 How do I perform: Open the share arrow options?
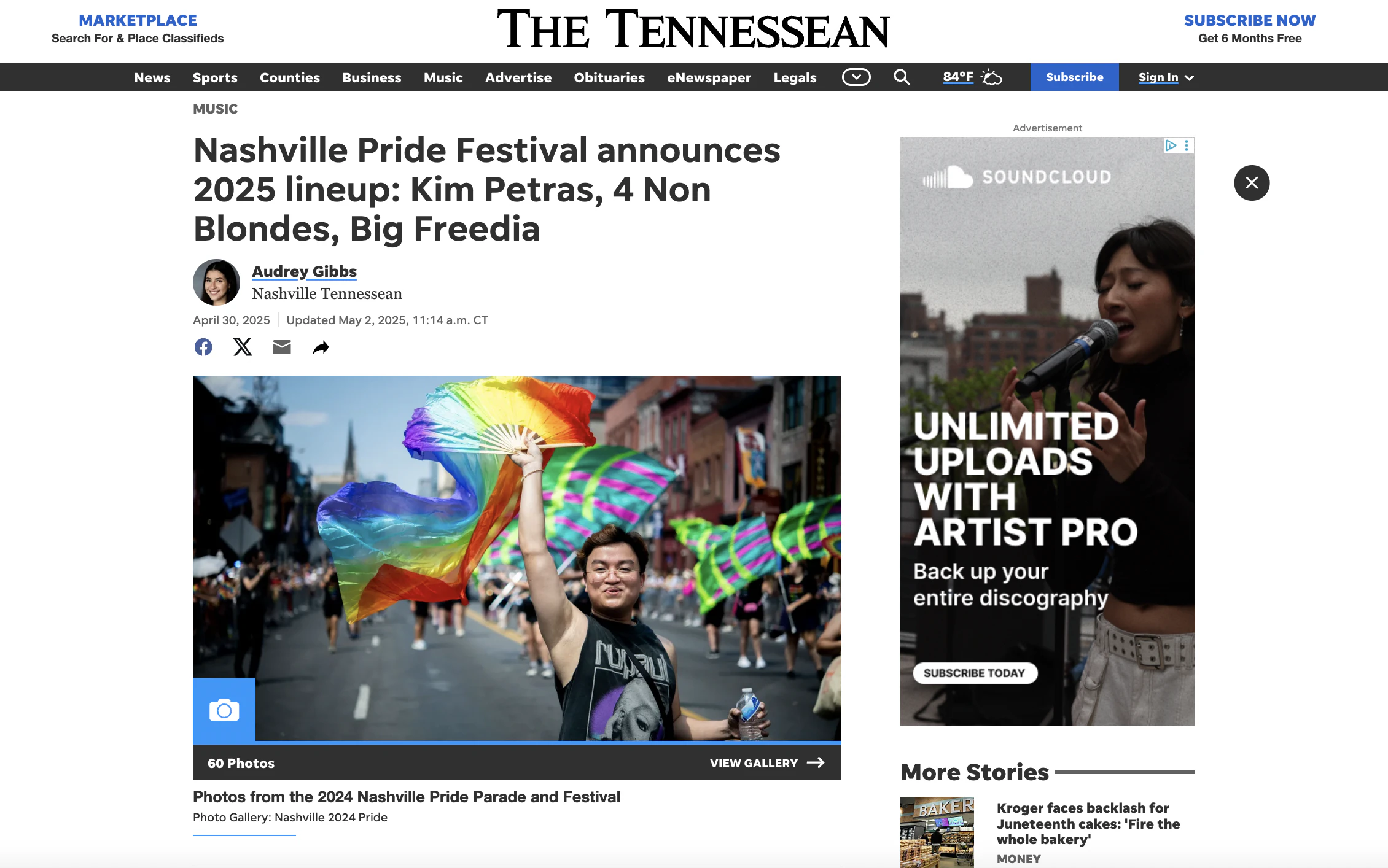coord(321,348)
